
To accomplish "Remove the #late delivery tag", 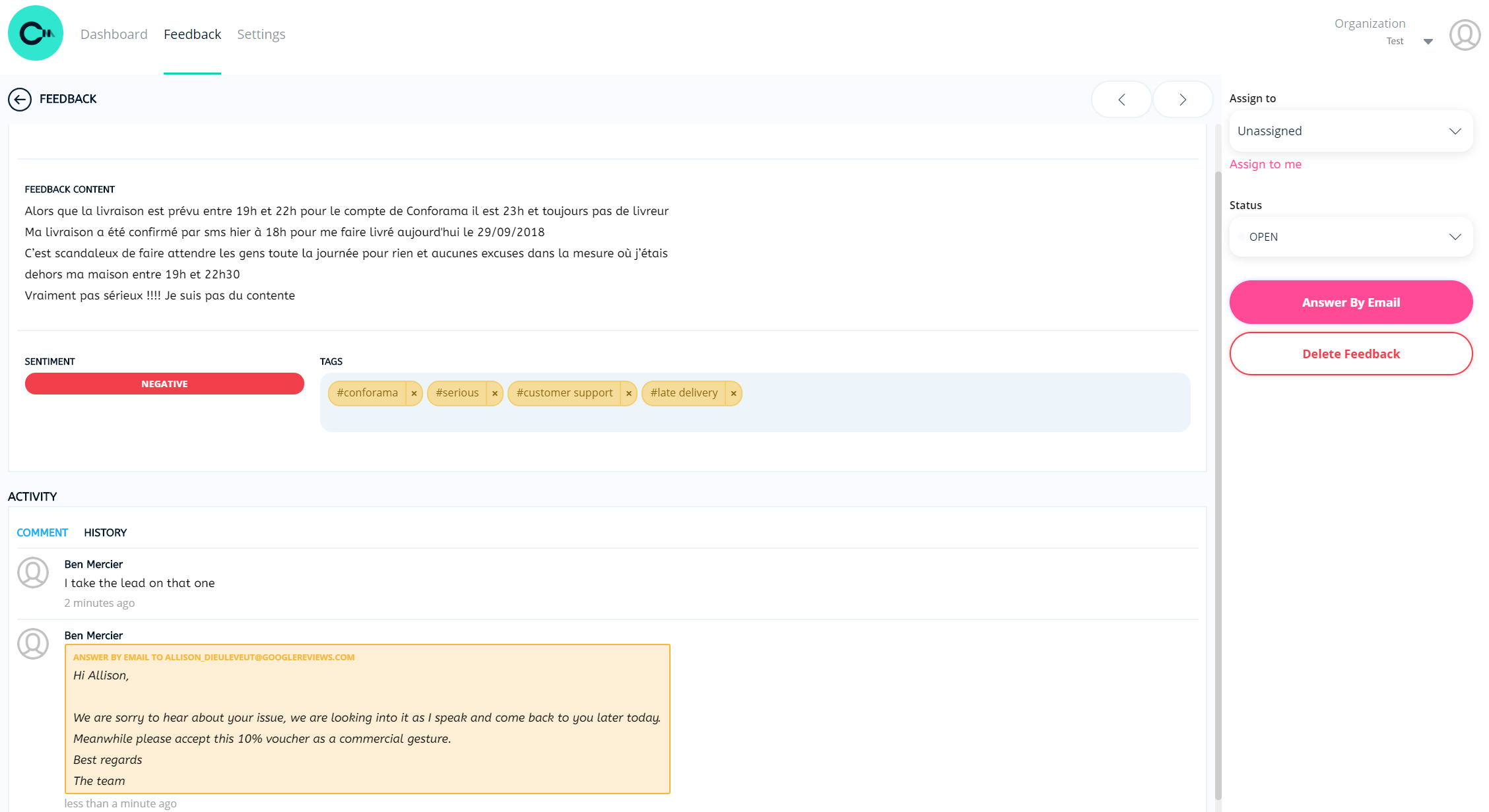I will point(733,394).
